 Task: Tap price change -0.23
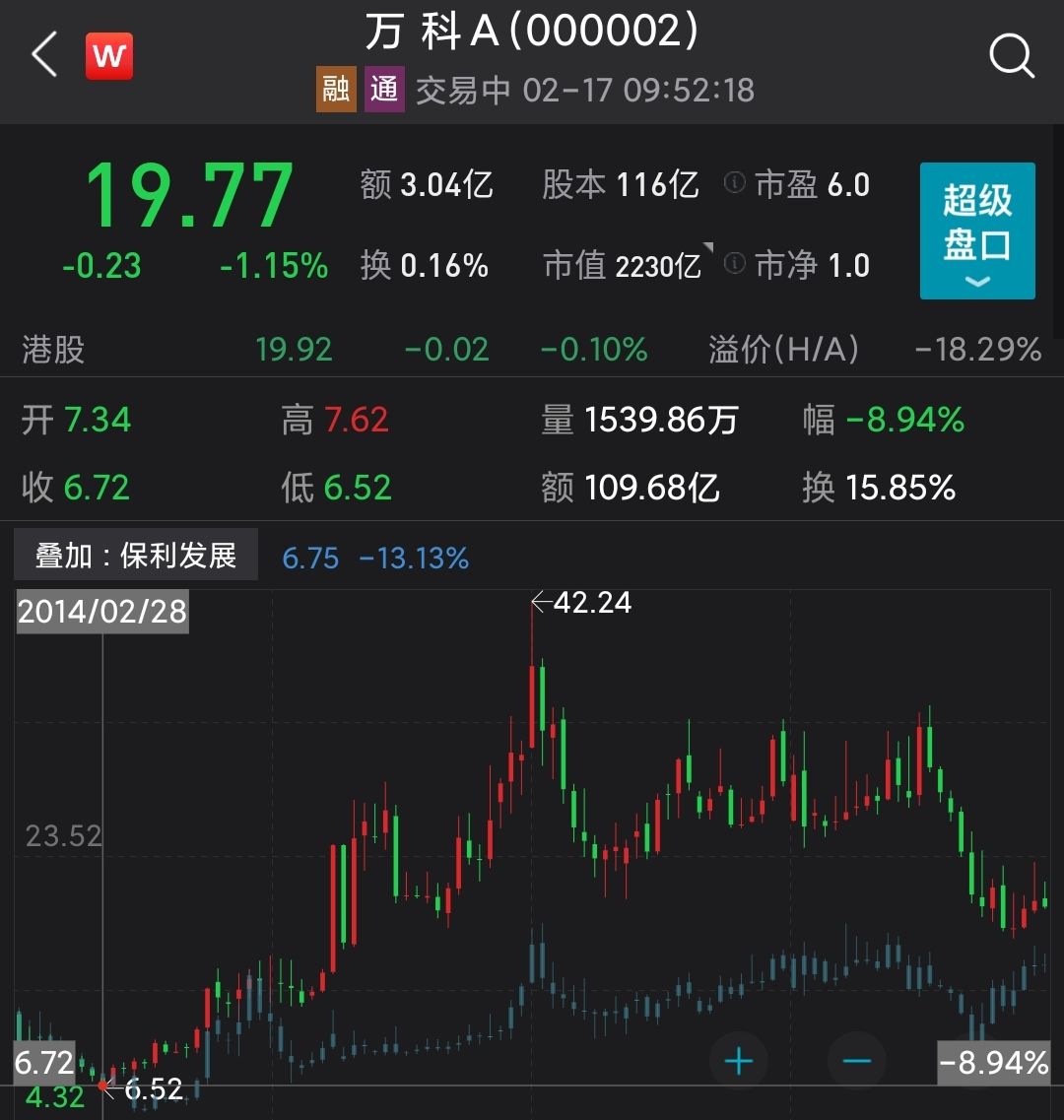pyautogui.click(x=101, y=266)
